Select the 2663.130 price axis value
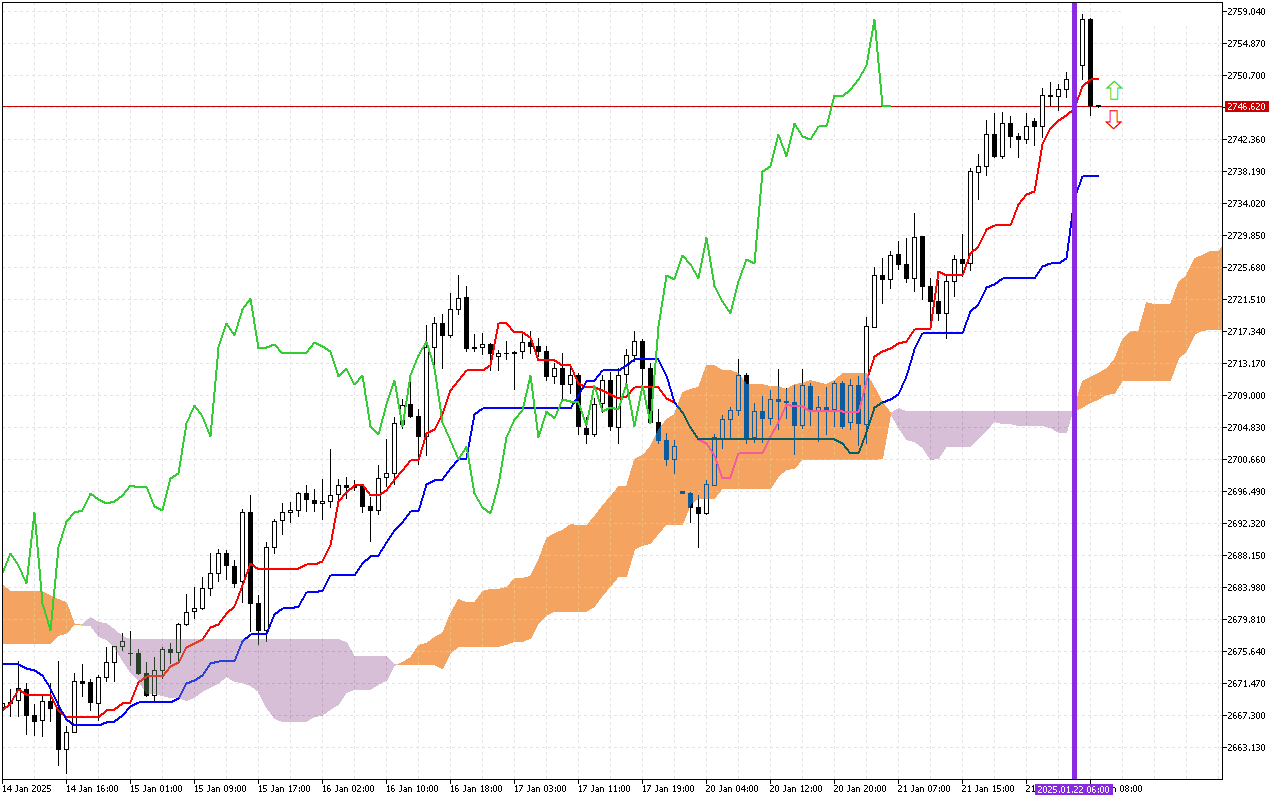Image resolution: width=1280 pixels, height=800 pixels. point(1248,747)
